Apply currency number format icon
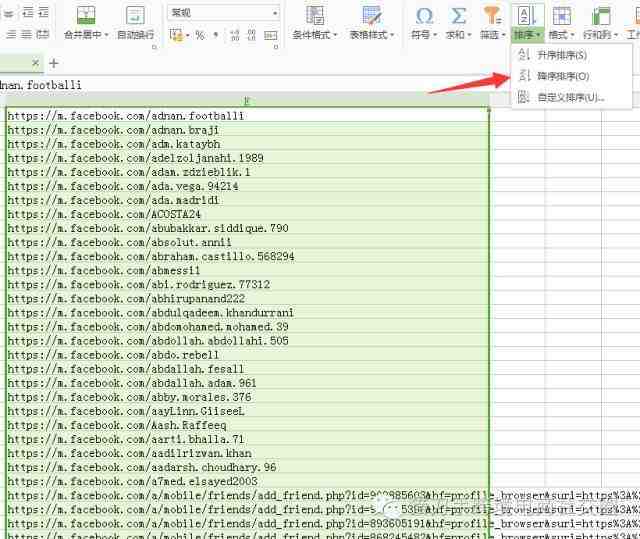The width and height of the screenshot is (640, 539). (x=176, y=35)
